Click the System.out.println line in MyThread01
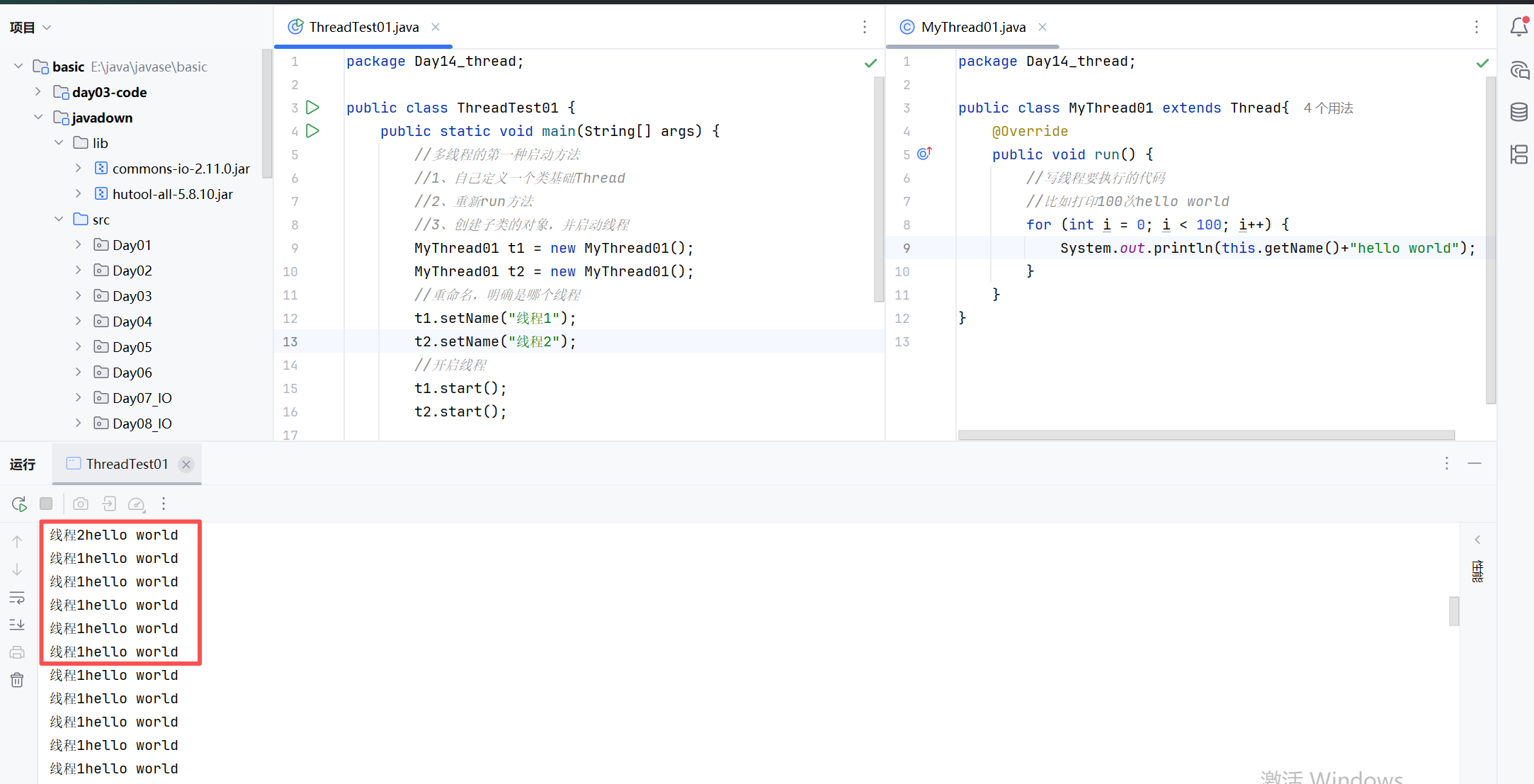The height and width of the screenshot is (784, 1534). (1268, 248)
